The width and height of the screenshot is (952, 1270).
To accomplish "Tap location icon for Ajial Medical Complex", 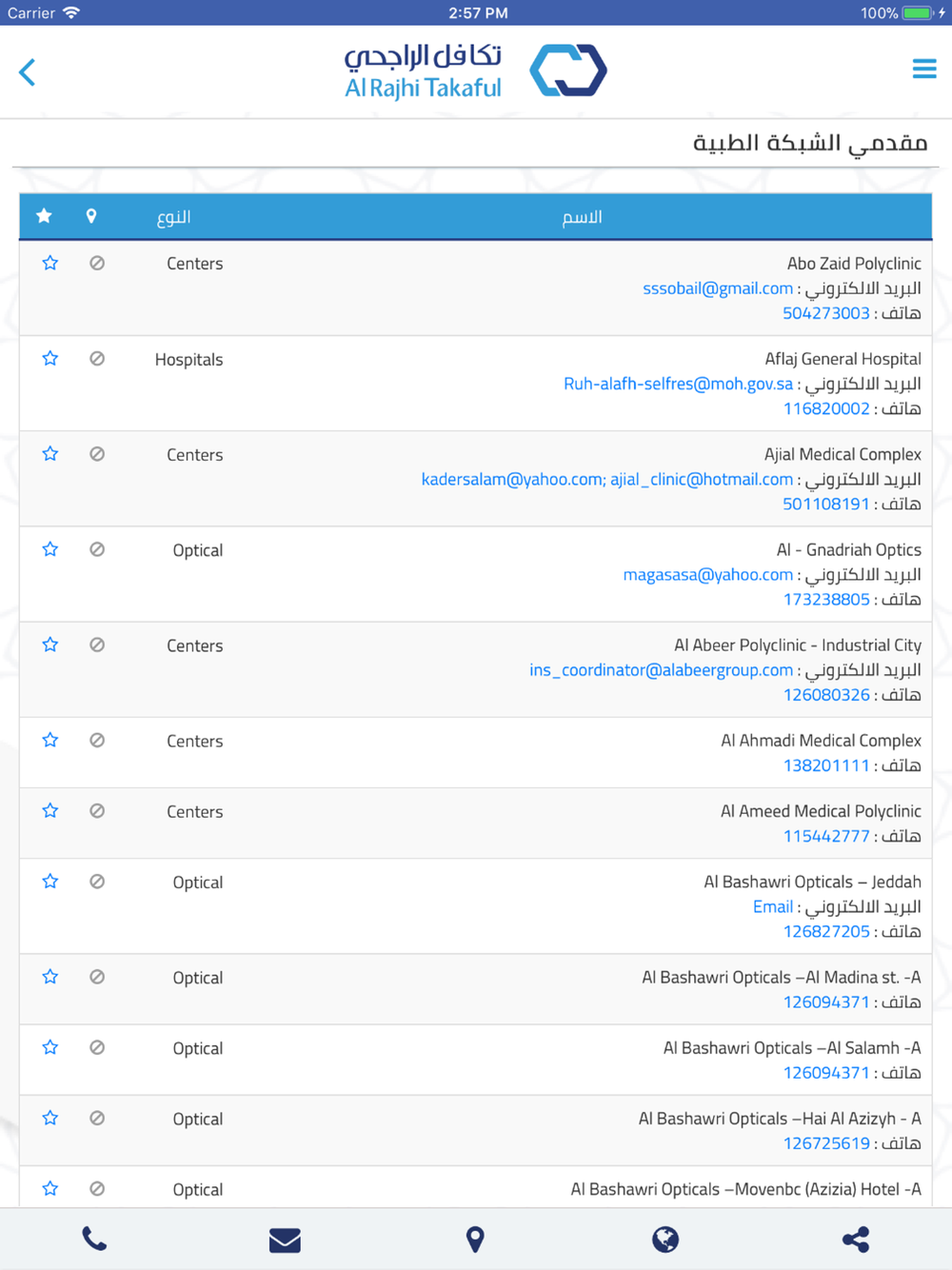I will (x=97, y=453).
